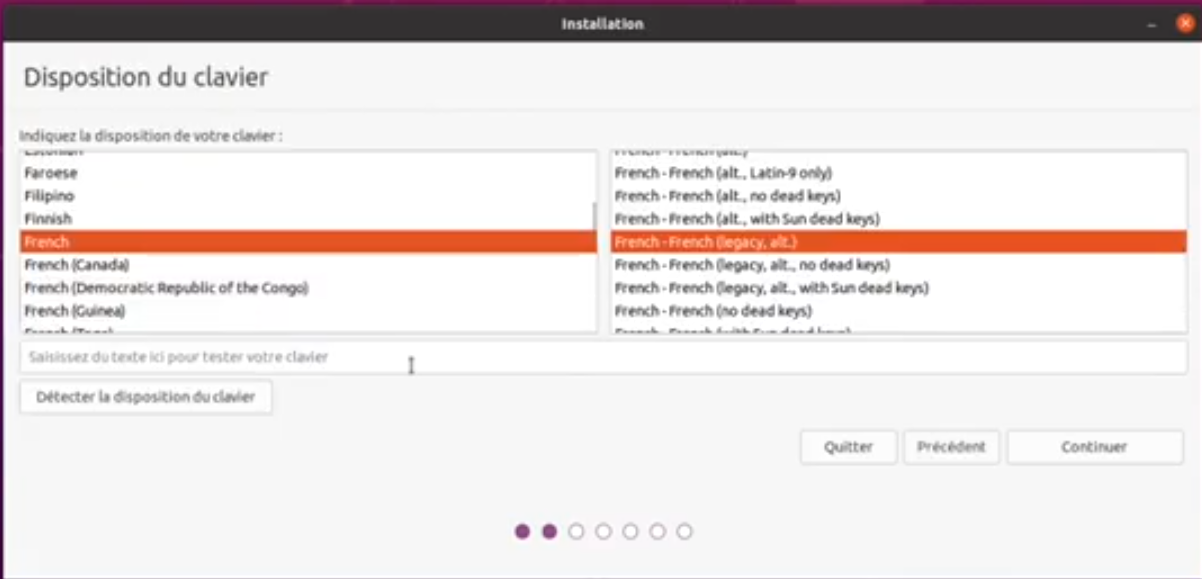The height and width of the screenshot is (579, 1202).
Task: Click the language list scrollbar
Action: (595, 217)
